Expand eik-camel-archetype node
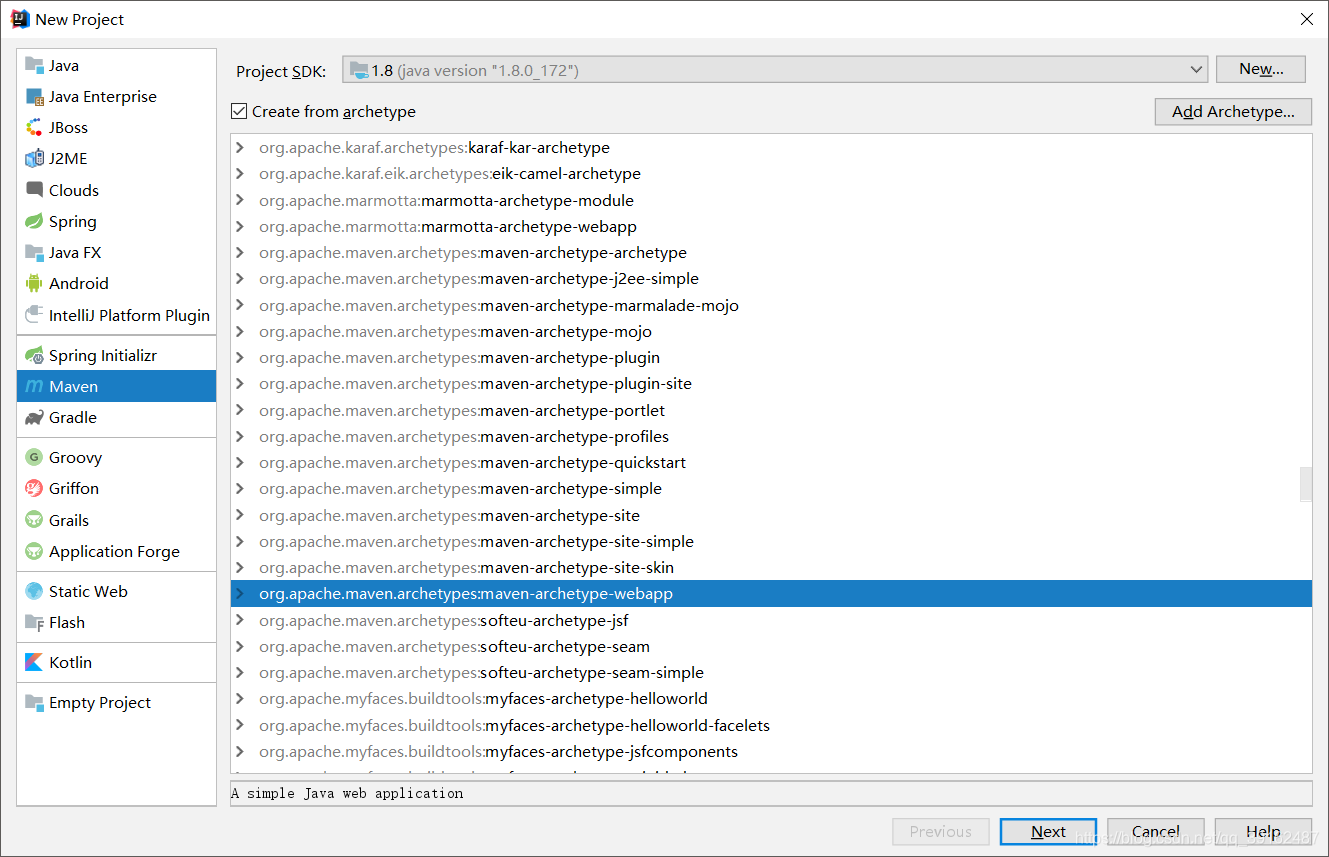This screenshot has height=857, width=1329. pos(240,173)
